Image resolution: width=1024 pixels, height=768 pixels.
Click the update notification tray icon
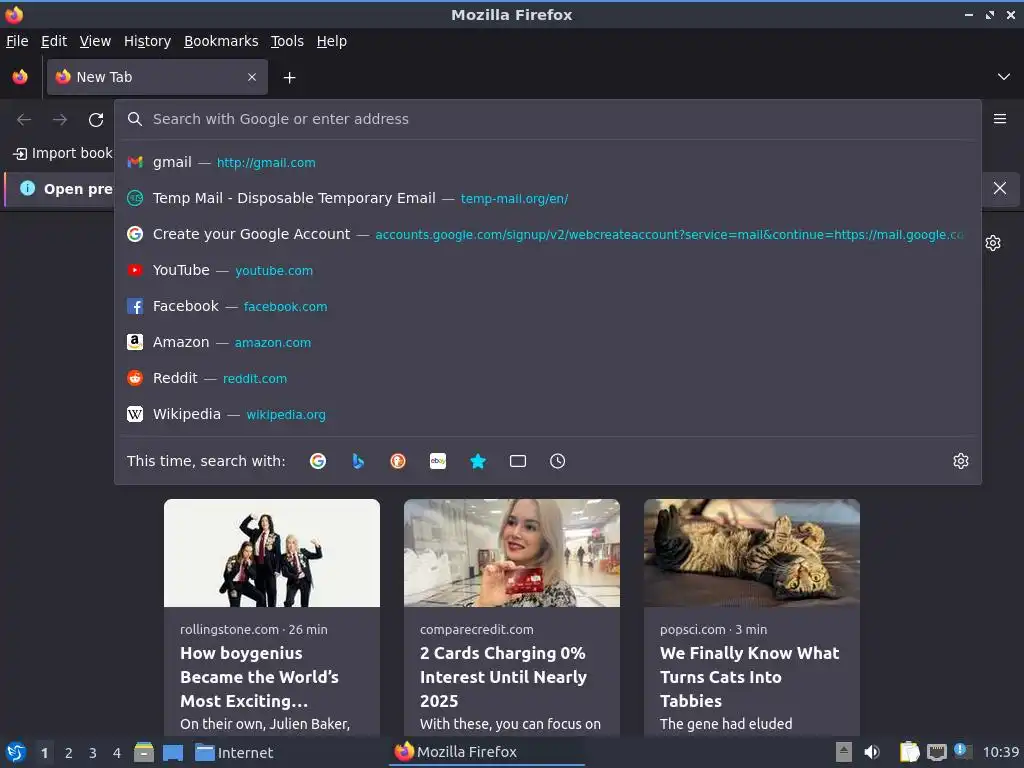(x=963, y=751)
